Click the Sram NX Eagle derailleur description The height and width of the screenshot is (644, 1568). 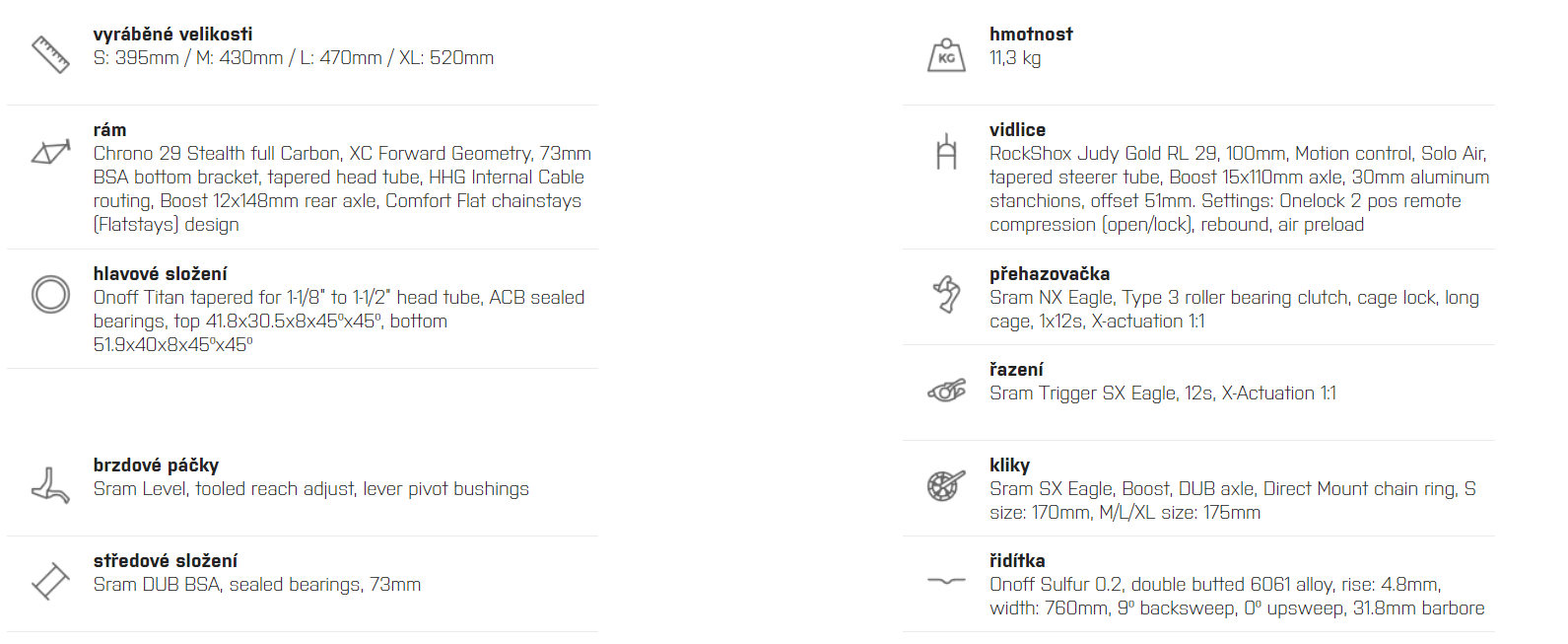click(x=1234, y=310)
